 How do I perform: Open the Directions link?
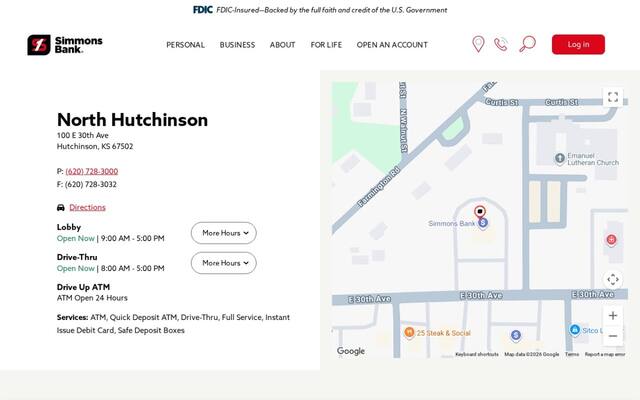87,207
